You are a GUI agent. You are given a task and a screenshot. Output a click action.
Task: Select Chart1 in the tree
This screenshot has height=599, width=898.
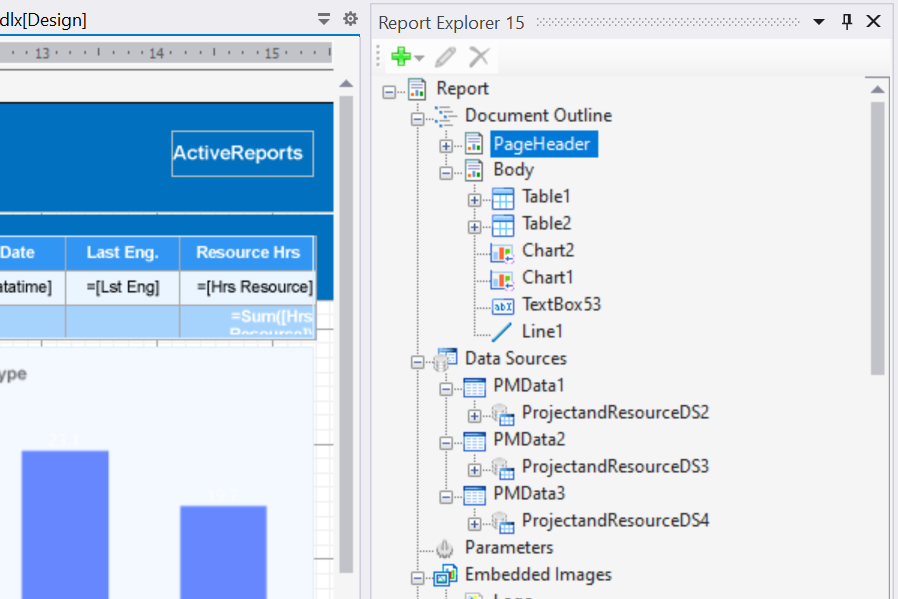(548, 277)
